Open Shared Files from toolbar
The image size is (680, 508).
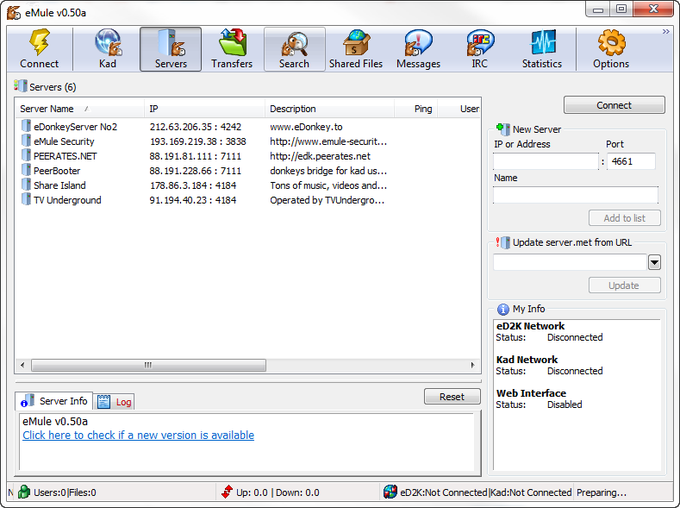(356, 49)
